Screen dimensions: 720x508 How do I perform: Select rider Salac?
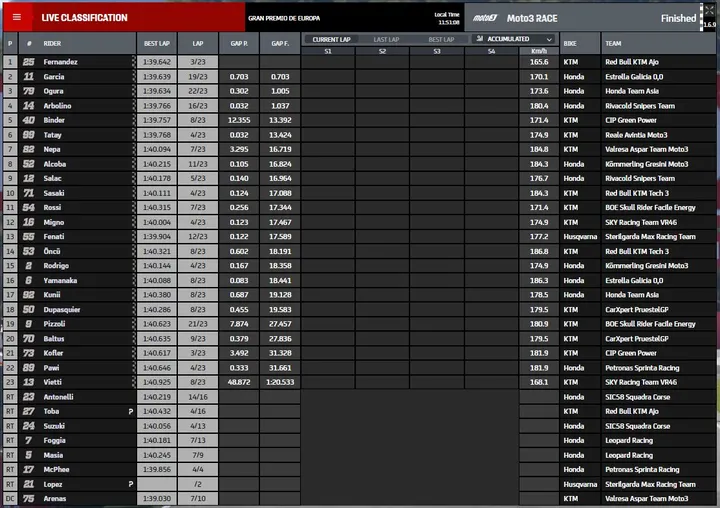pyautogui.click(x=52, y=178)
